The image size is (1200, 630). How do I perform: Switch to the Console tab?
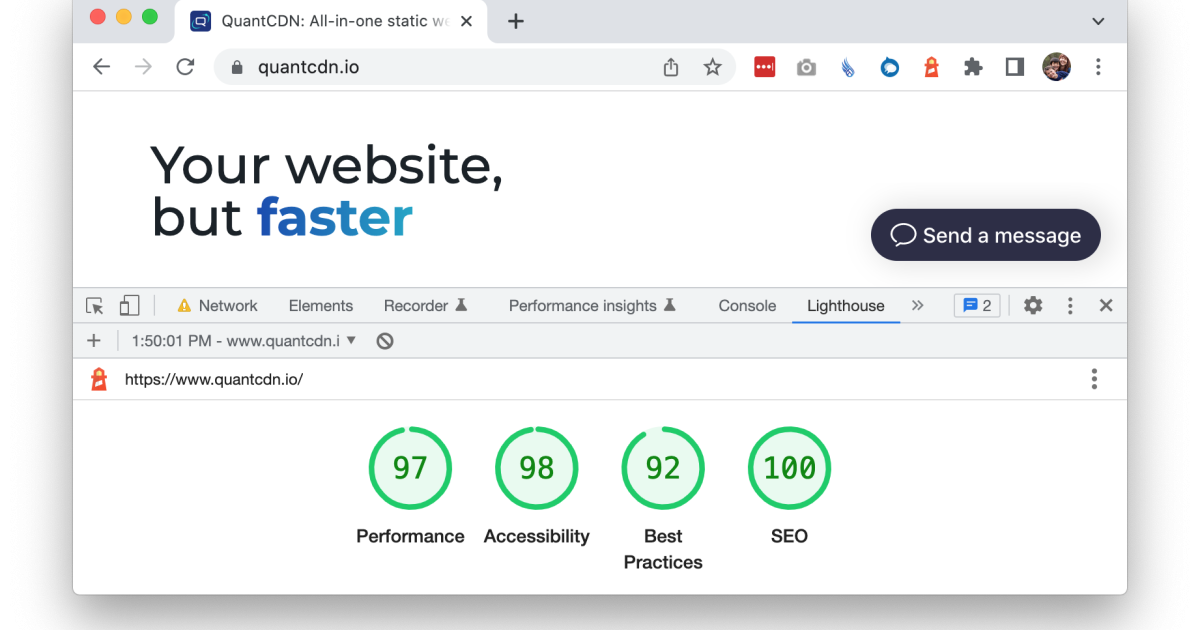coord(747,306)
